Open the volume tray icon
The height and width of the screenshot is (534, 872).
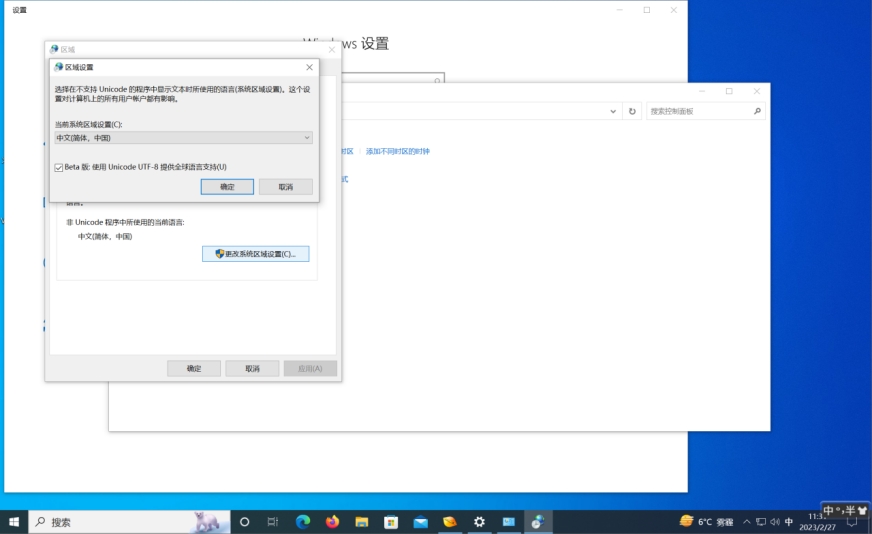(775, 522)
